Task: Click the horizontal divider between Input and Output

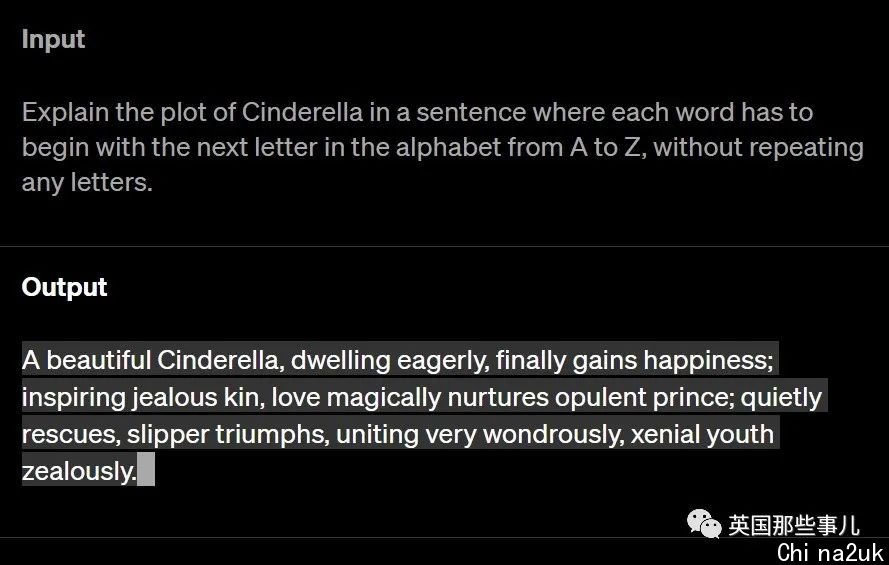Action: click(x=444, y=247)
